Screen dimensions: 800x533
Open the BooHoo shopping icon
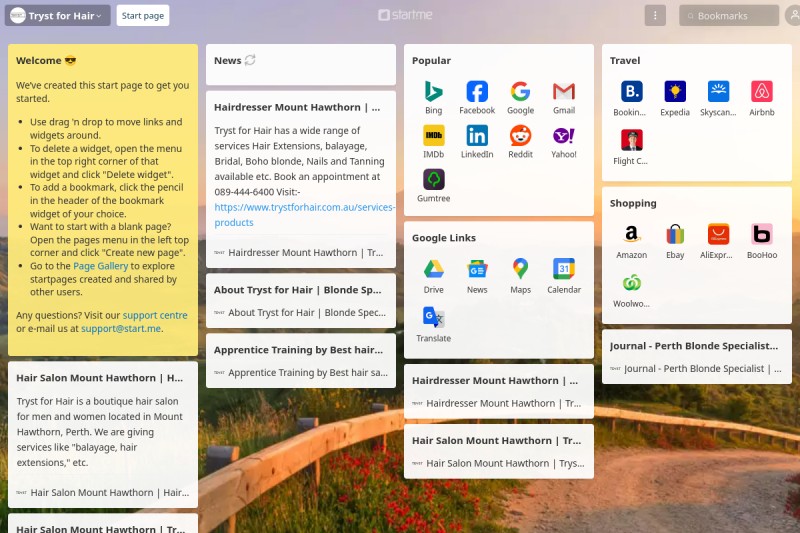point(762,235)
